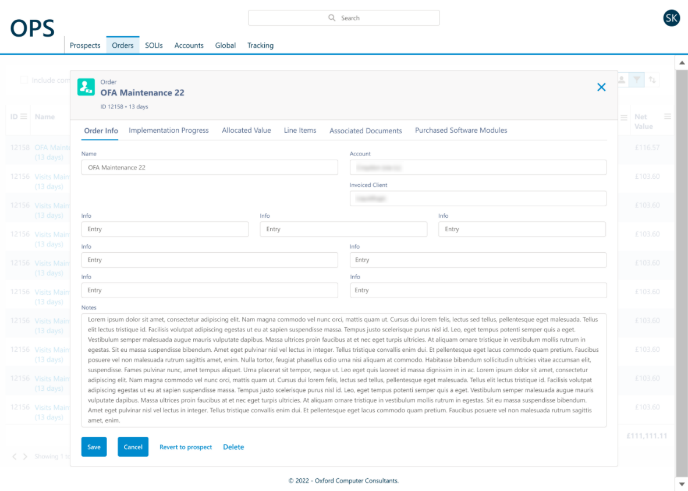This screenshot has width=688, height=491.
Task: Click the Notes text area
Action: (344, 370)
